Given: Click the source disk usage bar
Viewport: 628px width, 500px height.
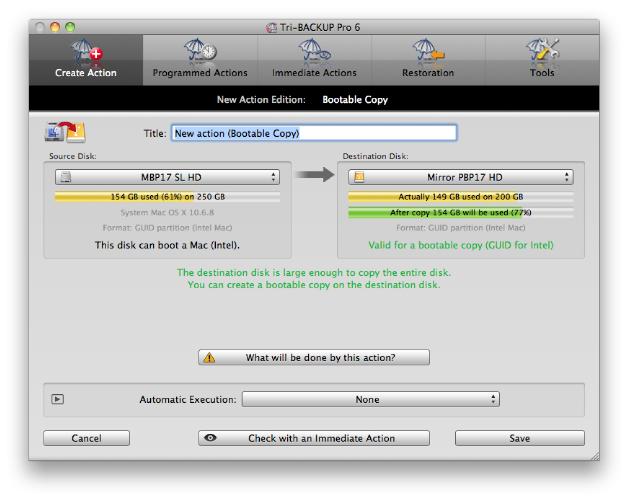Looking at the screenshot, I should [167, 197].
